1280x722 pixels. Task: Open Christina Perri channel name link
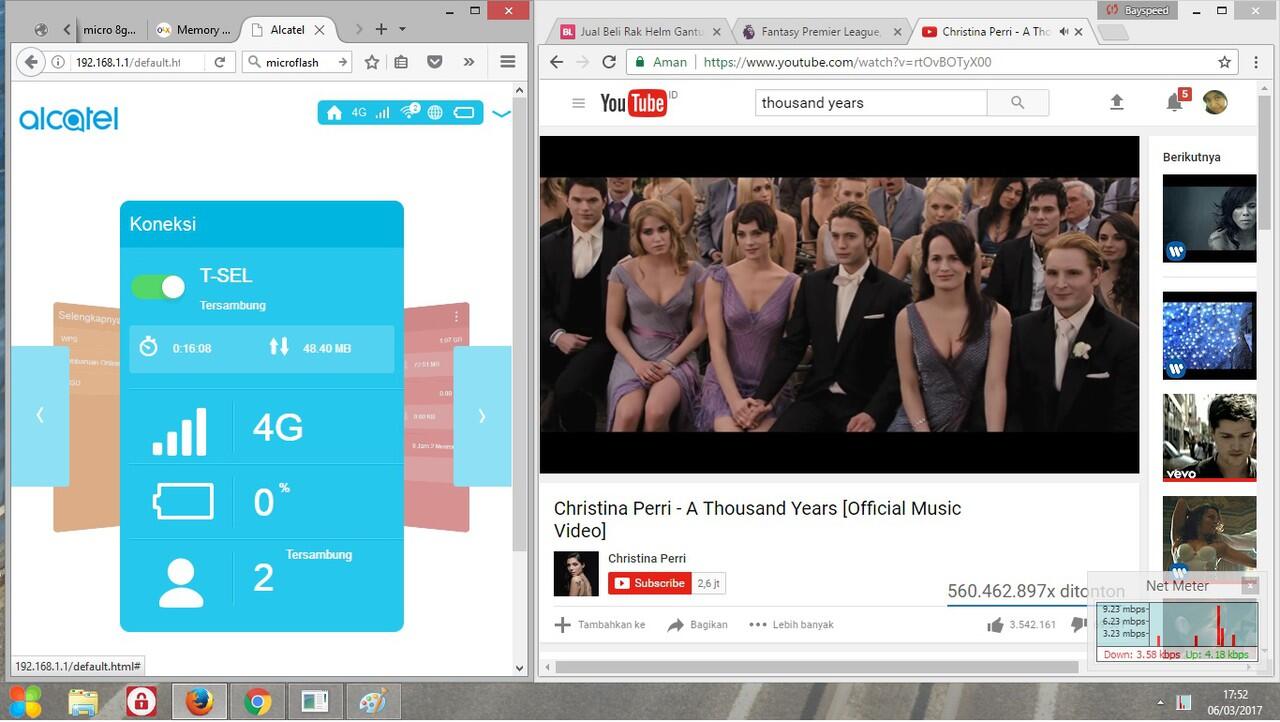tap(647, 559)
